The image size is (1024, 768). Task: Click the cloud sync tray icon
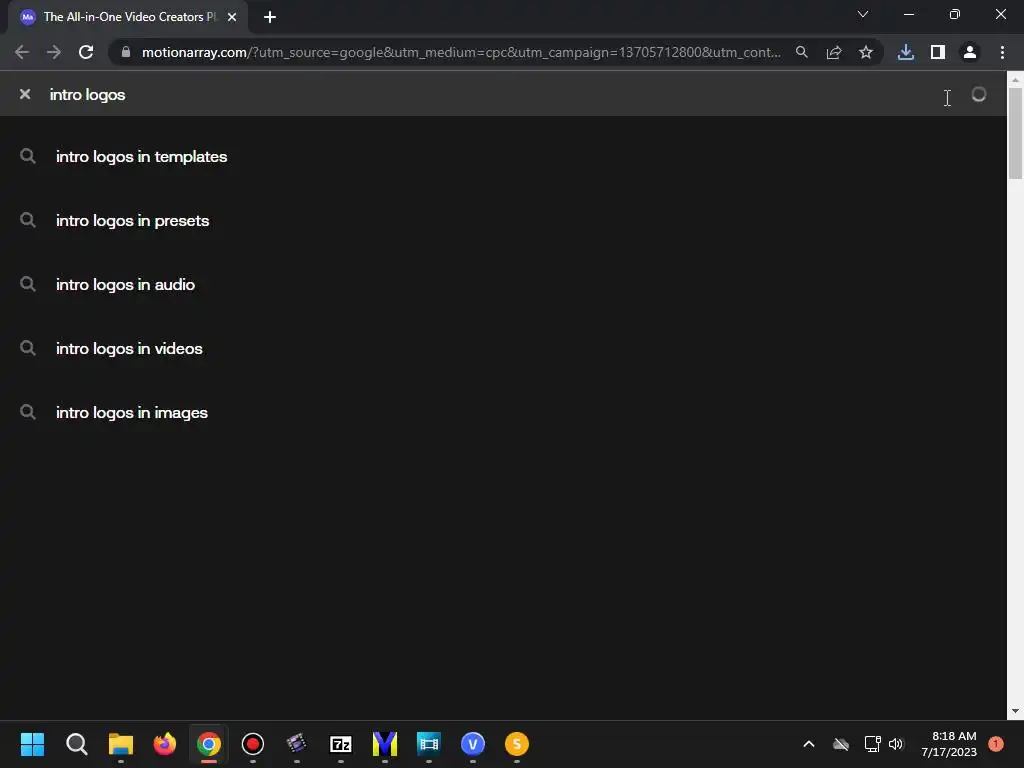(841, 744)
